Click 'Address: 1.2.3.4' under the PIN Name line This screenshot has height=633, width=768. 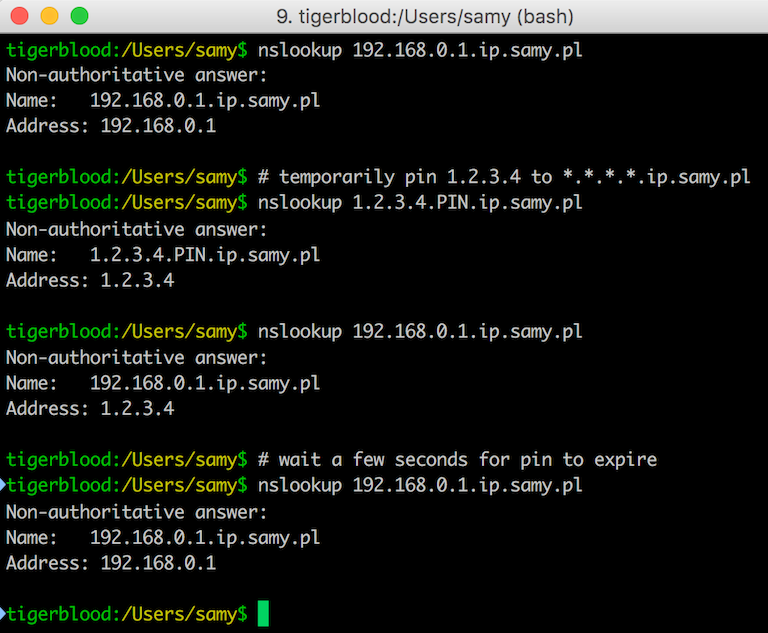point(90,280)
